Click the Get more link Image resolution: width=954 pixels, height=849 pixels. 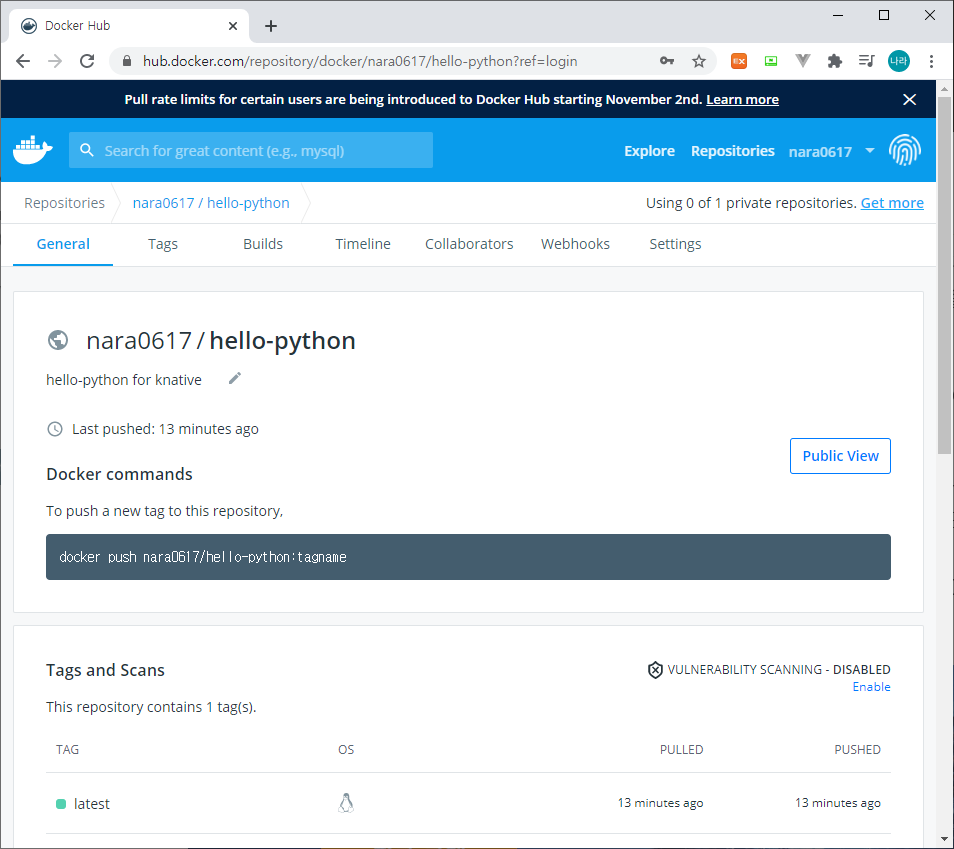point(892,203)
